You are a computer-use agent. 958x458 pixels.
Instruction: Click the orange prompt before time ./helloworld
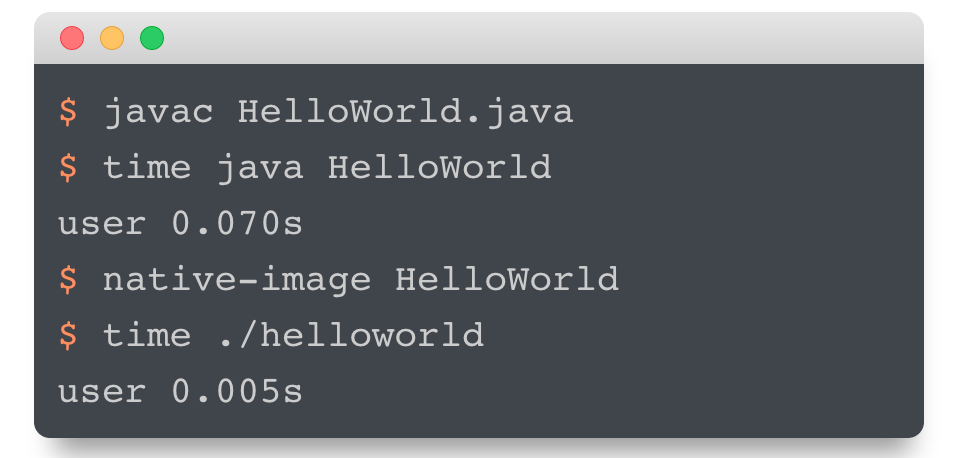click(68, 335)
